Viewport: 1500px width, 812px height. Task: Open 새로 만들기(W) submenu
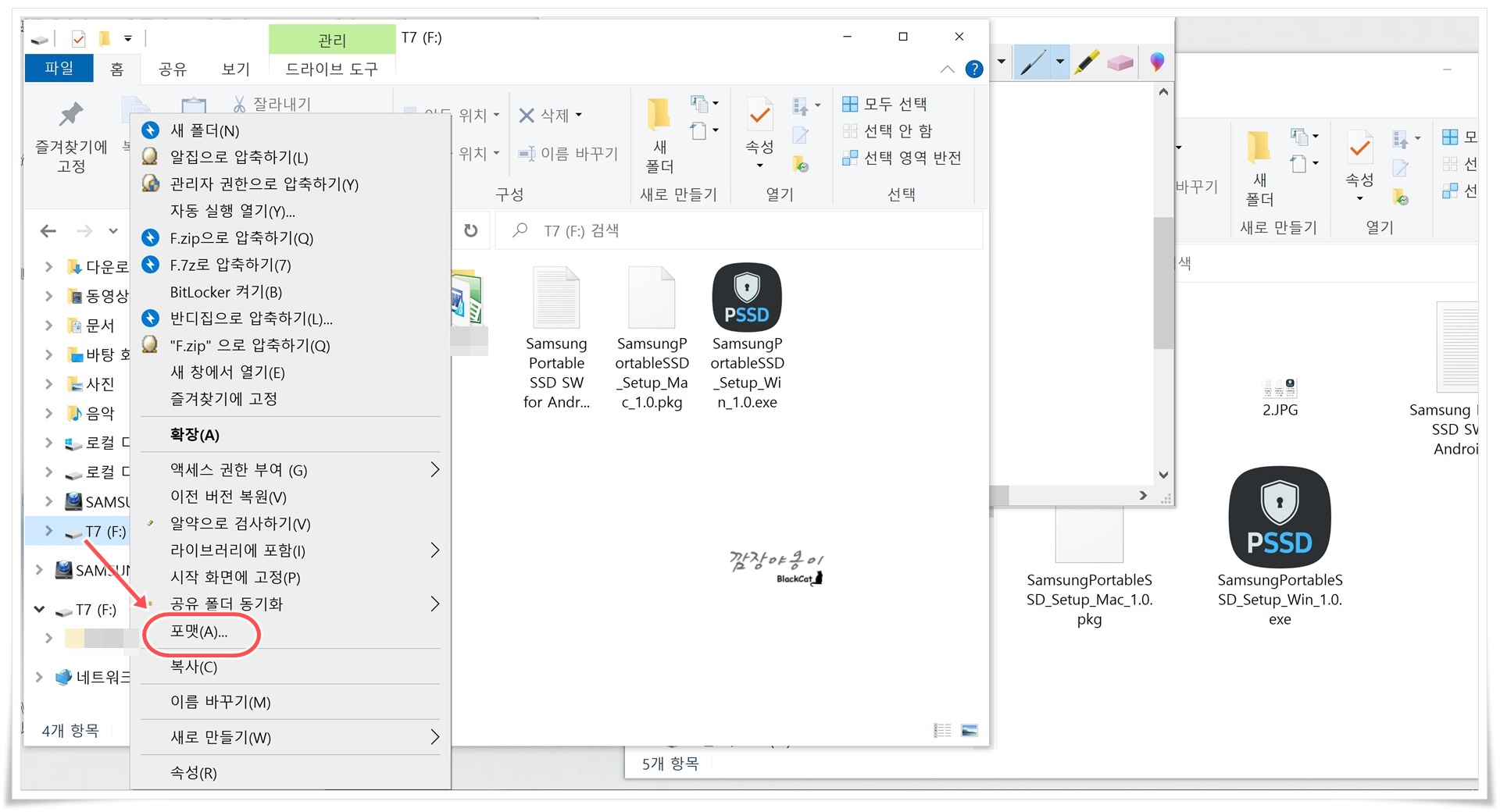click(x=291, y=737)
